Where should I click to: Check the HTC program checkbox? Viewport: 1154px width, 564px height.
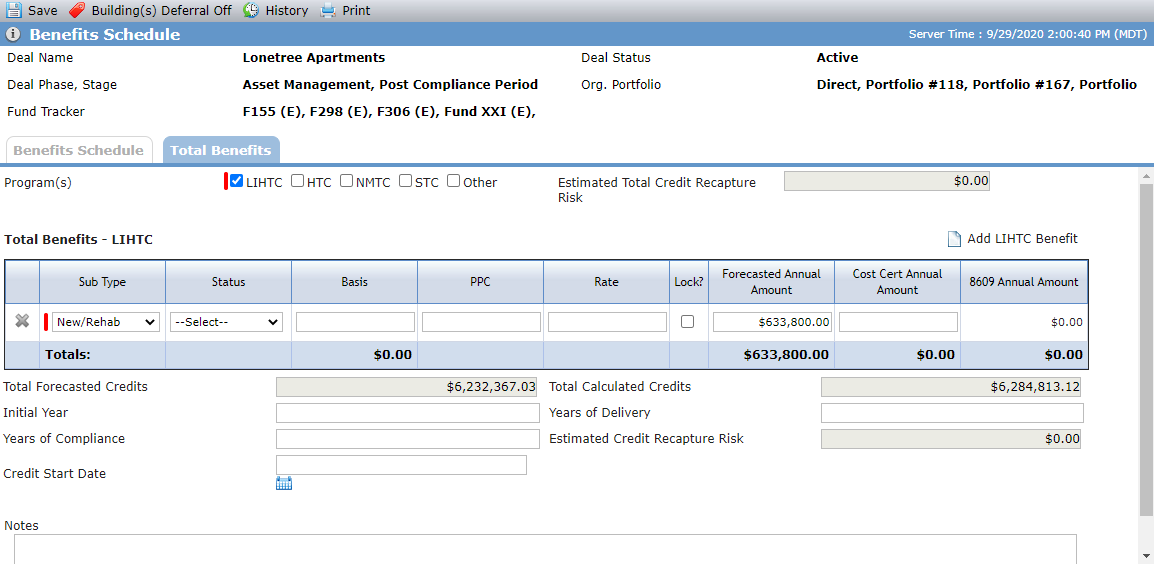(297, 181)
